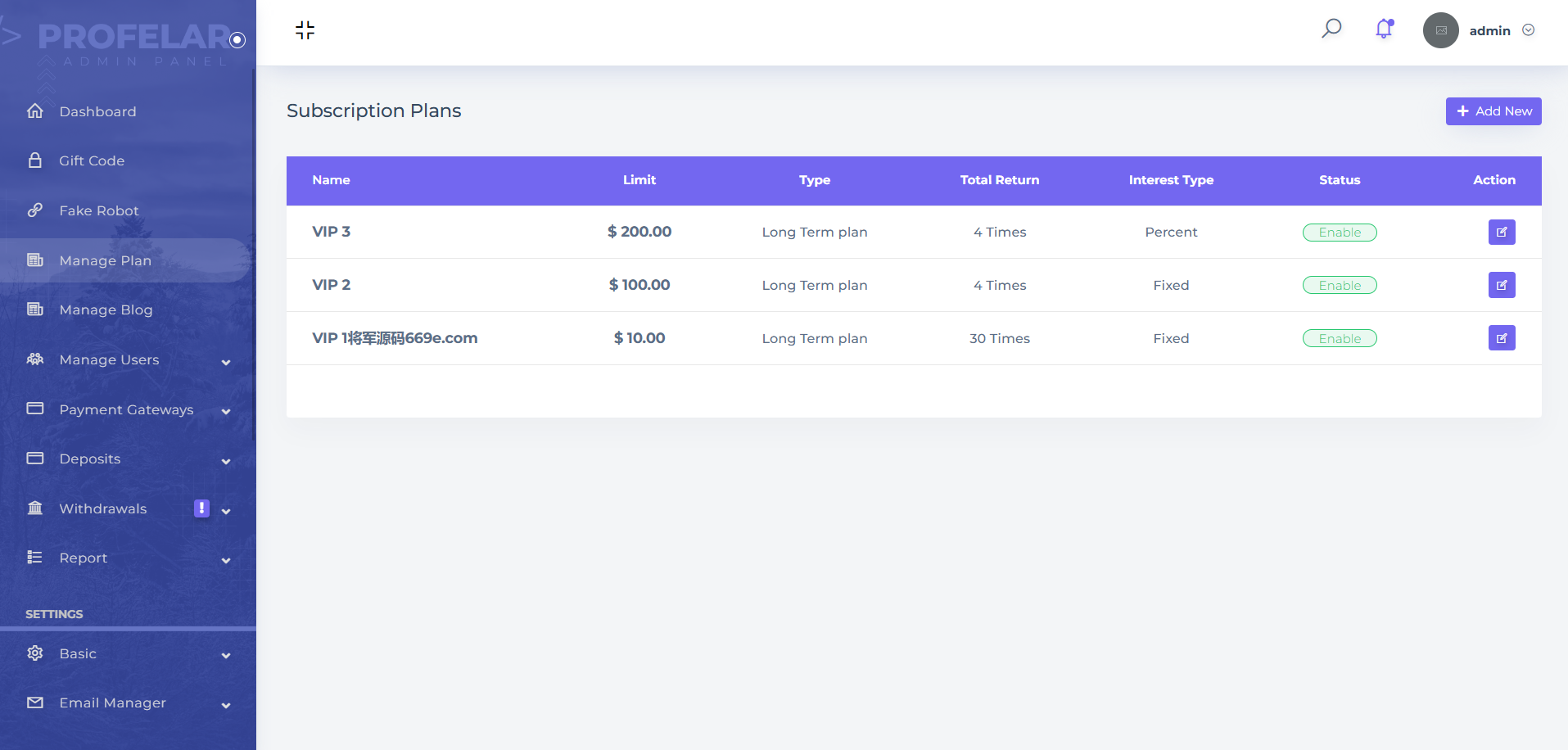The width and height of the screenshot is (1568, 750).
Task: Click the edit icon for VIP 2
Action: (x=1501, y=285)
